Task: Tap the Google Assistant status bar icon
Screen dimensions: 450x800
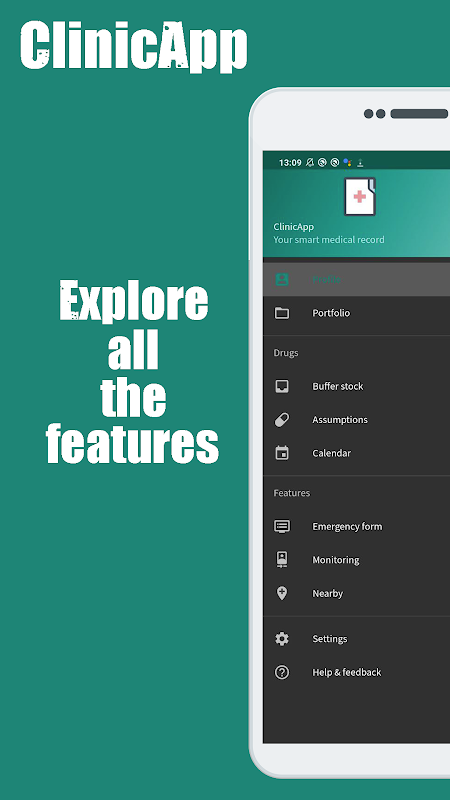Action: [x=347, y=162]
